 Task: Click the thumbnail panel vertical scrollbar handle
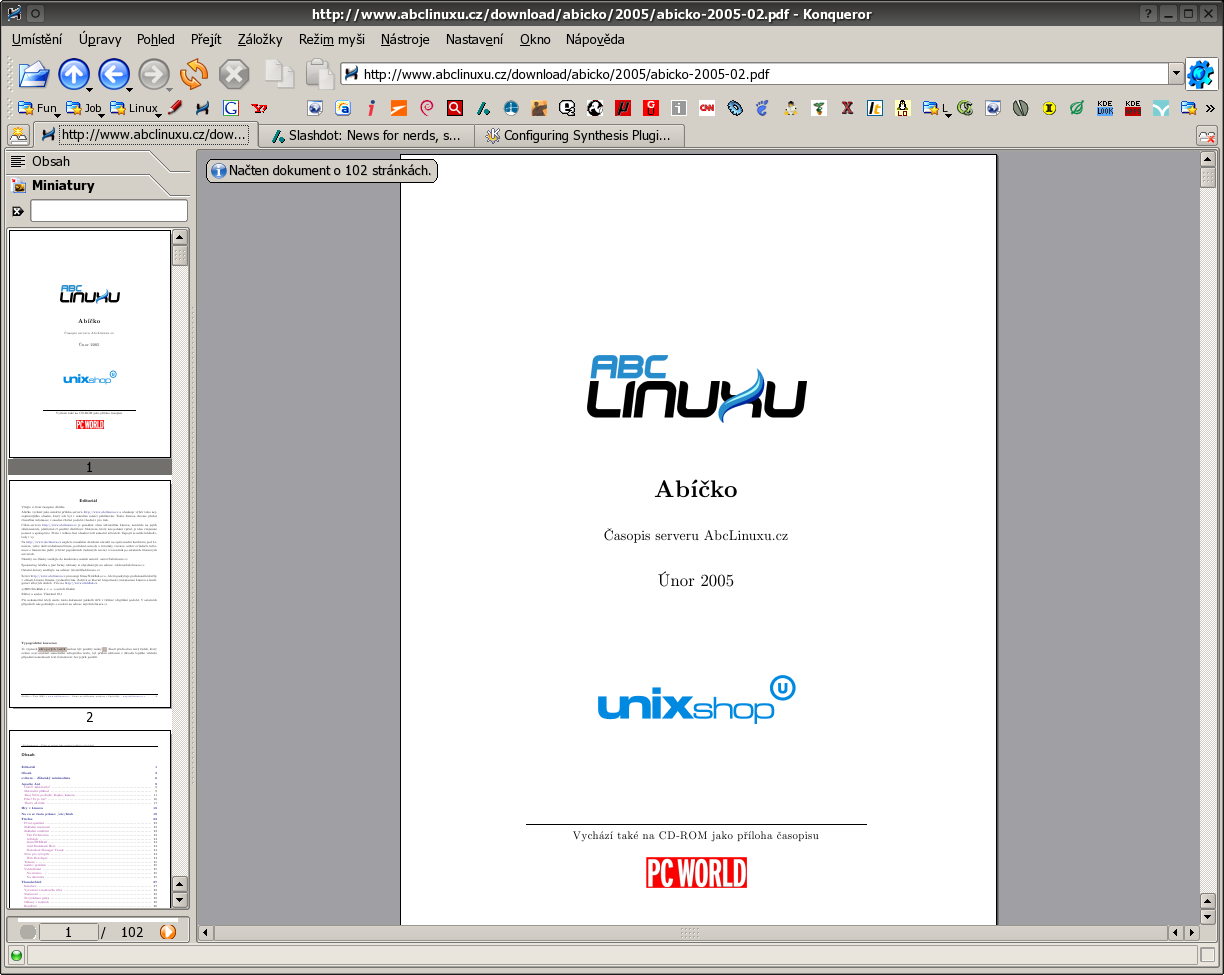[180, 255]
